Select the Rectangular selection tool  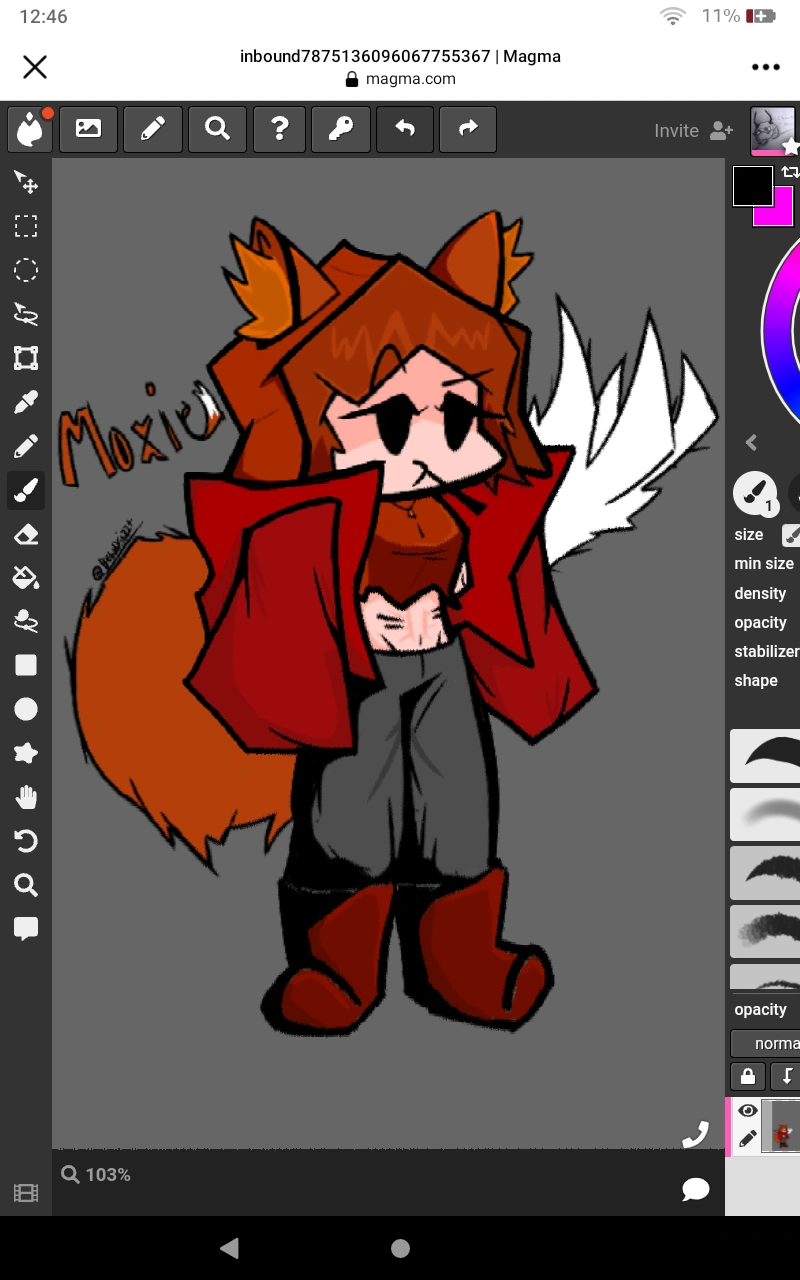[x=26, y=226]
